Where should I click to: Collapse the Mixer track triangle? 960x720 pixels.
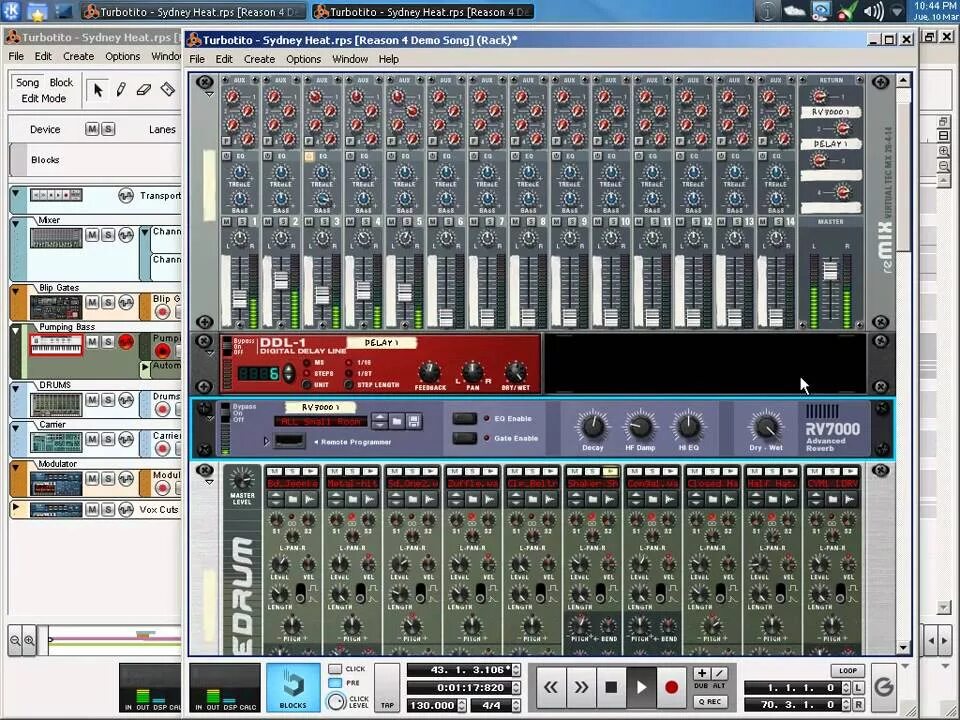click(15, 223)
